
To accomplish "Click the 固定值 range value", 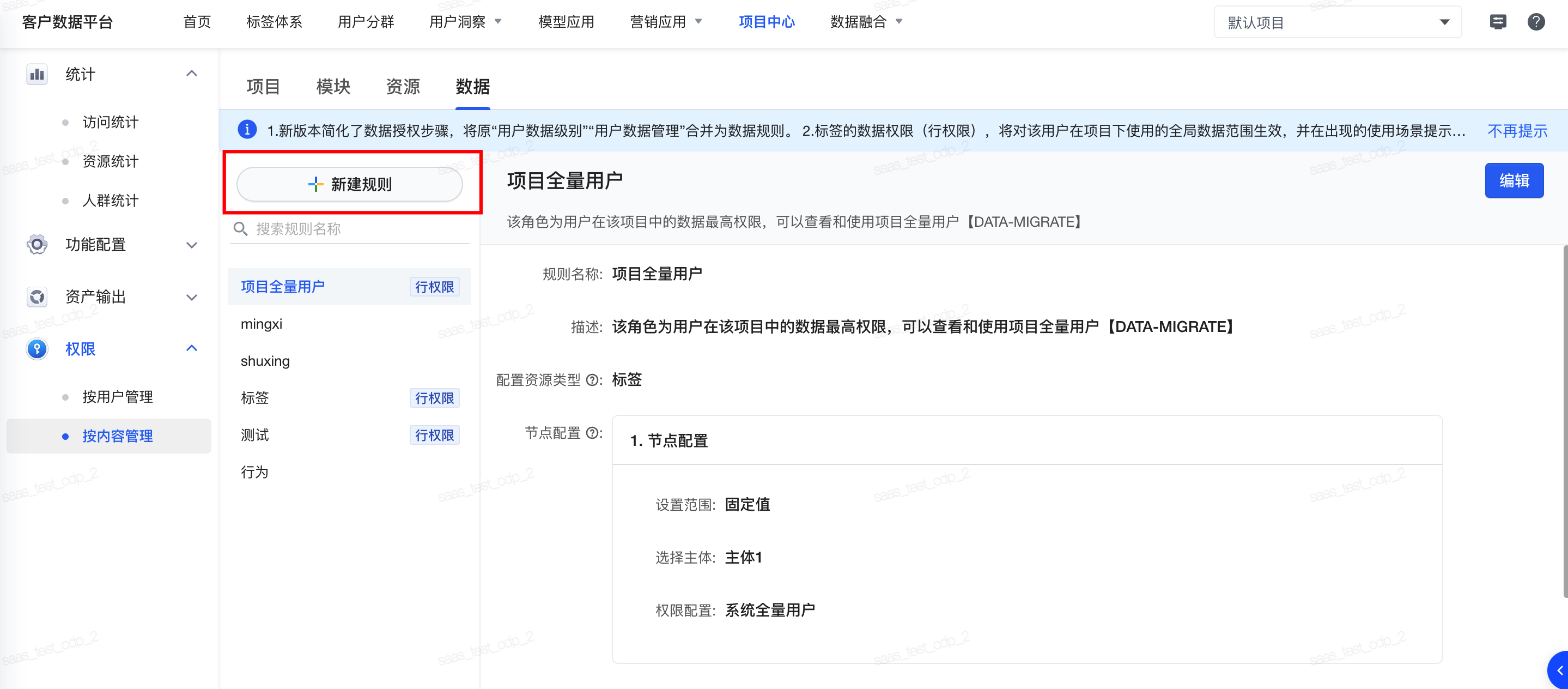I will coord(747,504).
